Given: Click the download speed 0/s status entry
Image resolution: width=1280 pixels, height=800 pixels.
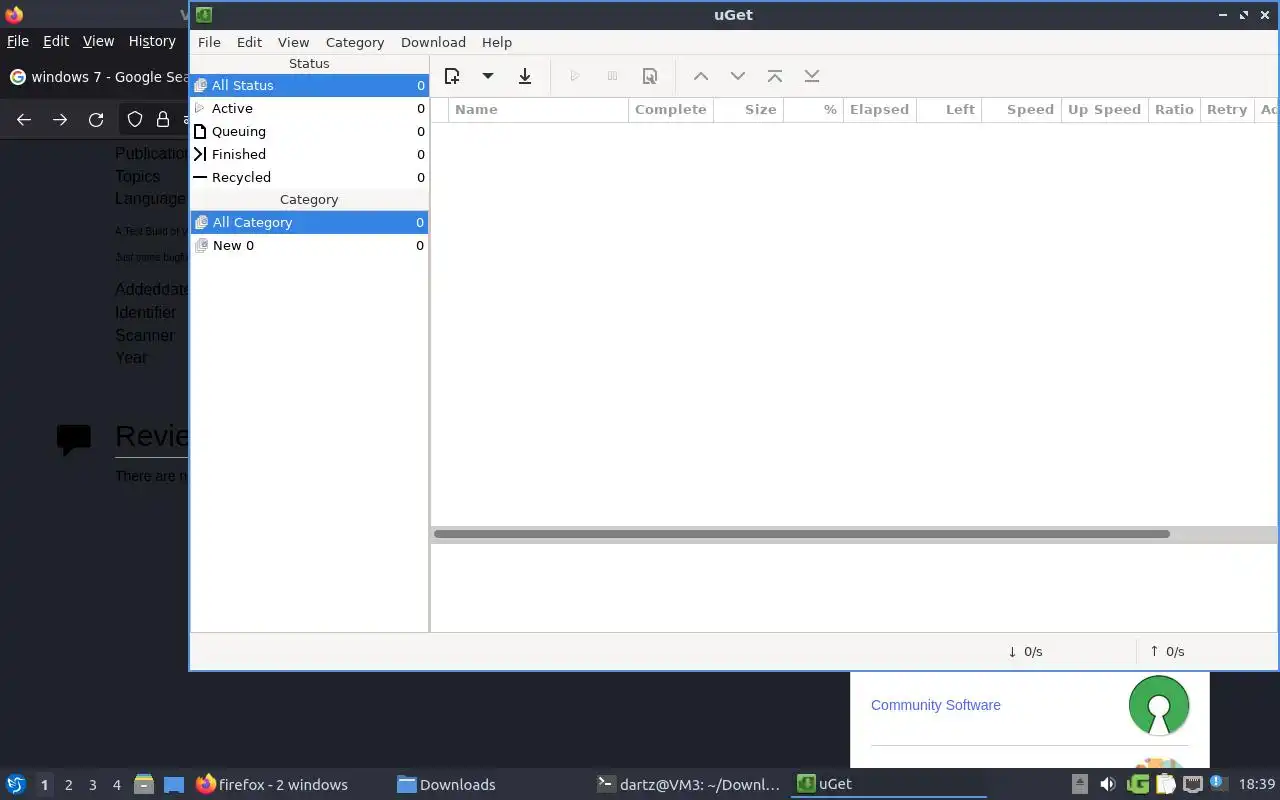Looking at the screenshot, I should tap(1025, 651).
